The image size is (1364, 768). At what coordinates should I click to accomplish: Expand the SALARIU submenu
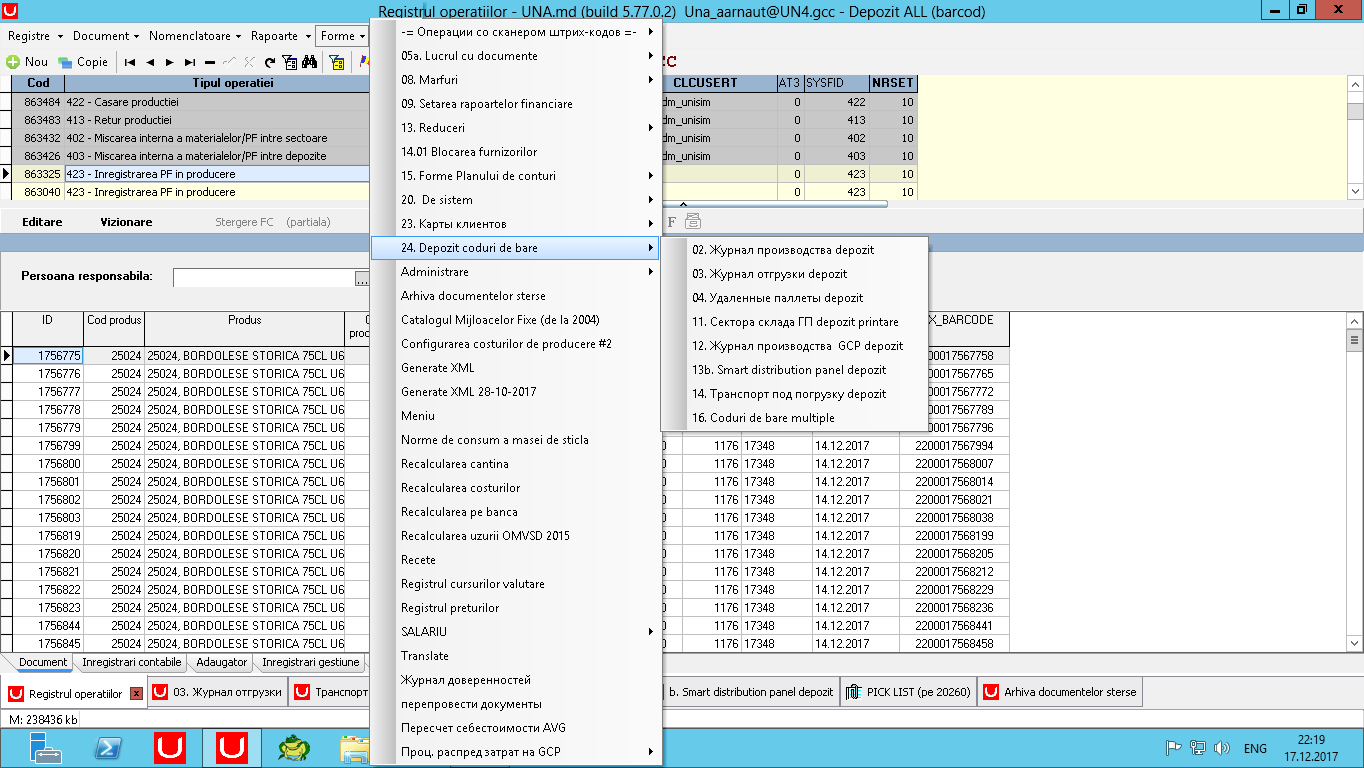pyautogui.click(x=516, y=632)
